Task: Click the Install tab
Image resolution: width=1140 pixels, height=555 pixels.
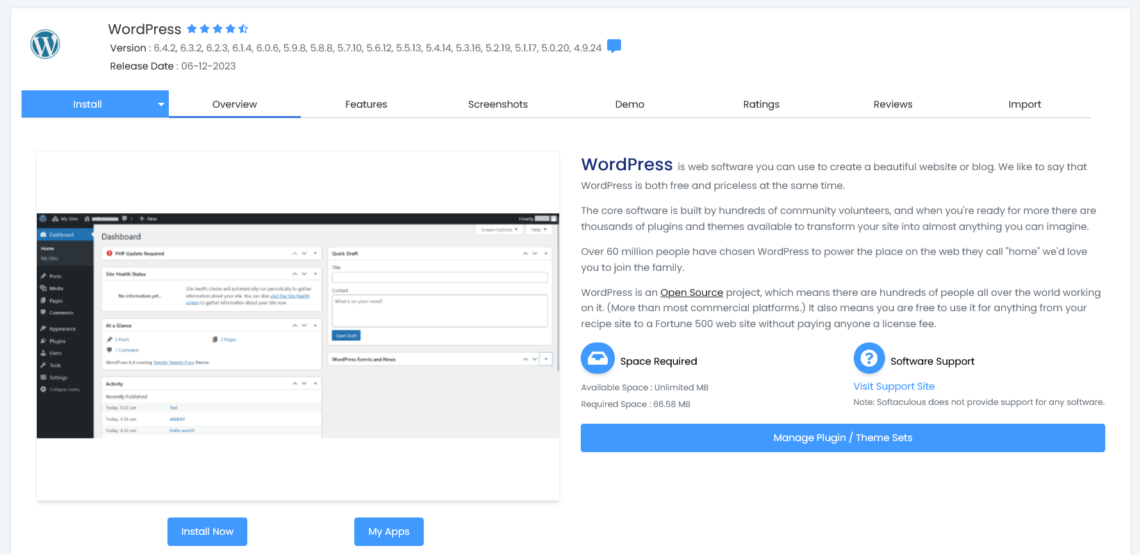Action: pos(87,104)
